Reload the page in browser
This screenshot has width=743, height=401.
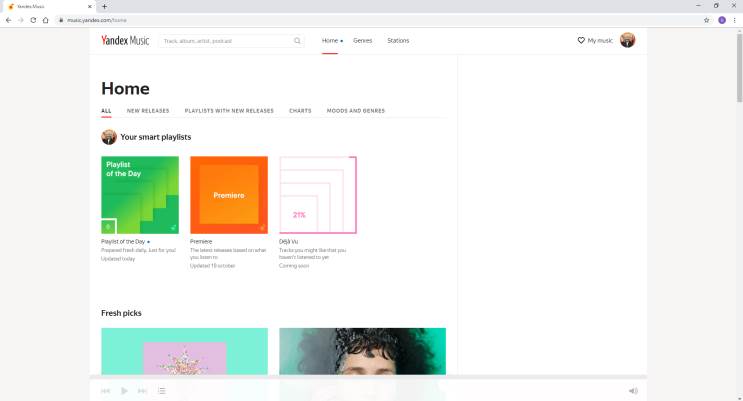click(x=33, y=20)
